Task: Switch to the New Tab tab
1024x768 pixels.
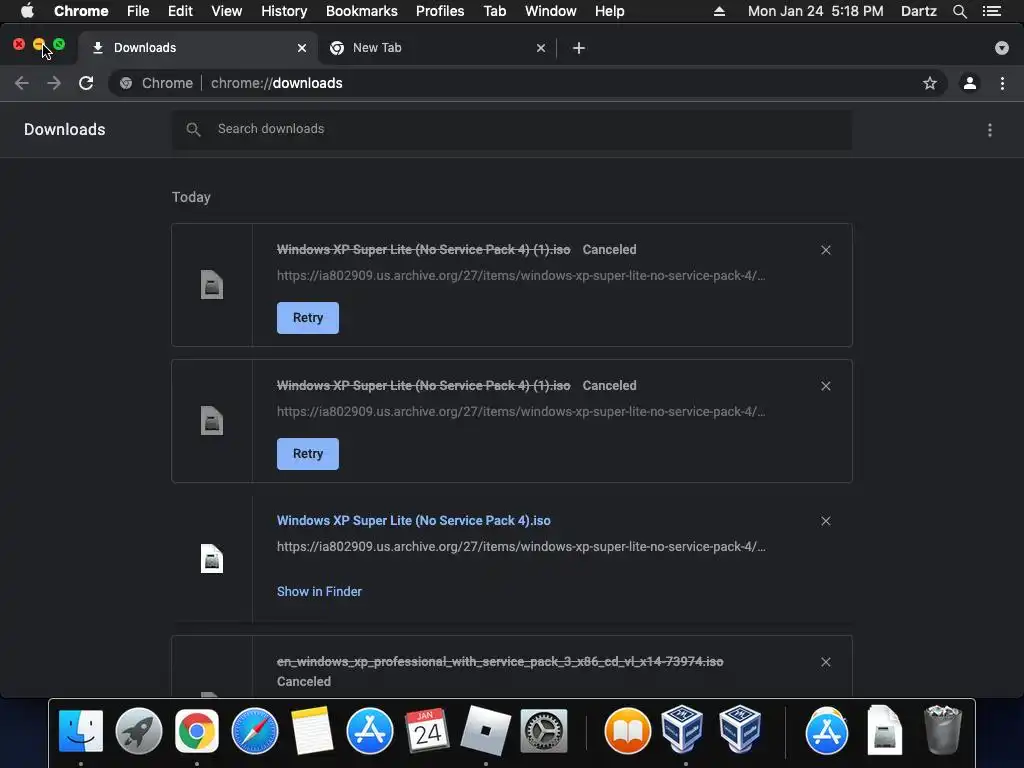Action: pos(438,48)
